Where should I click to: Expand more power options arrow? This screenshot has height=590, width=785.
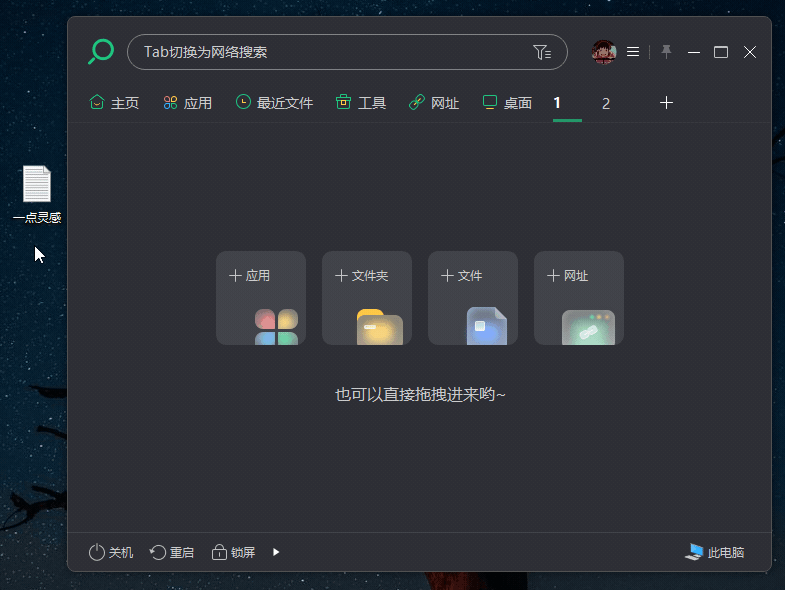click(276, 552)
